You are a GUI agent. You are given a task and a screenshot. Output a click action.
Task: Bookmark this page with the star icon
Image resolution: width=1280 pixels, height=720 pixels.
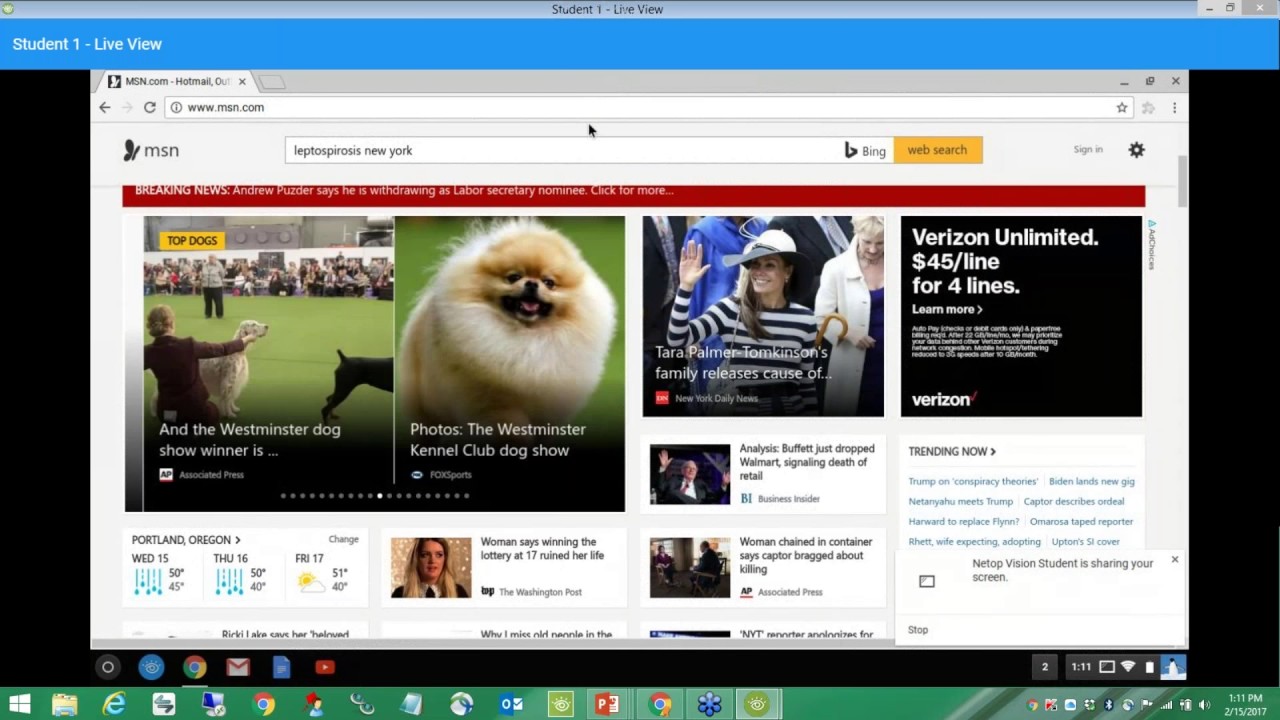click(x=1122, y=107)
